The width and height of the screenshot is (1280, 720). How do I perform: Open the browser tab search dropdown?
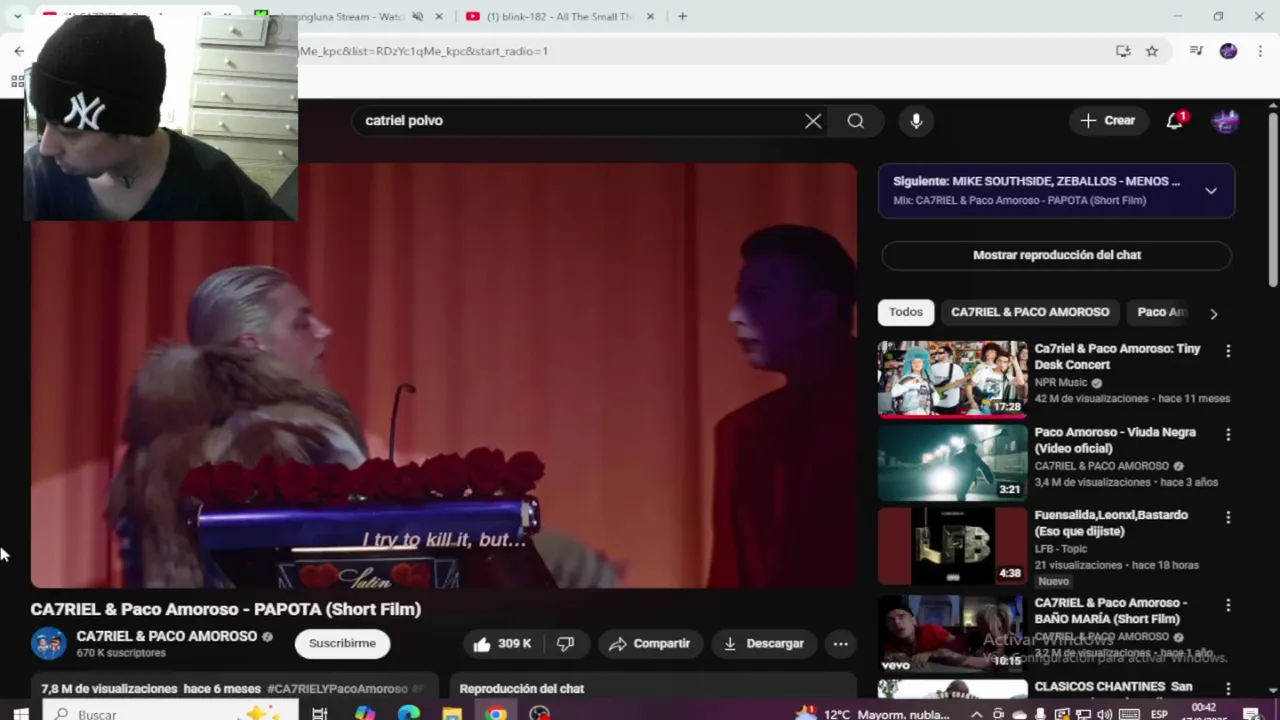pos(17,16)
